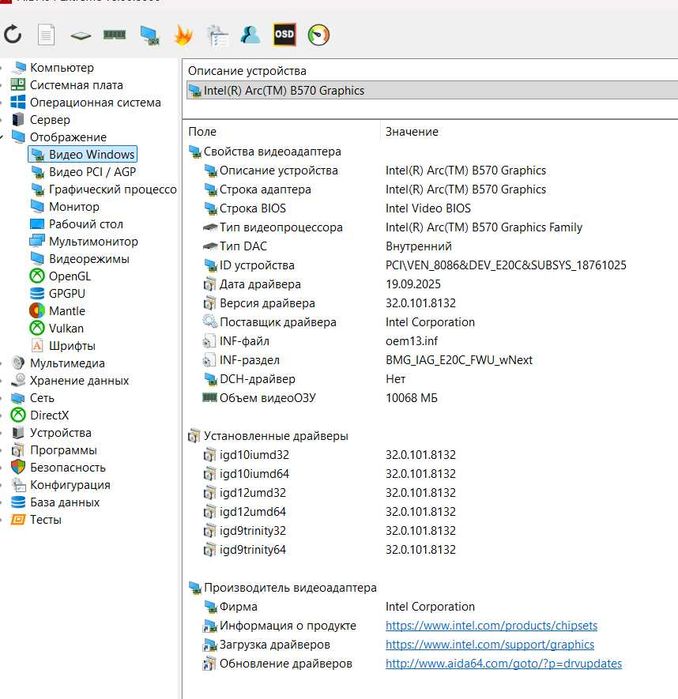This screenshot has width=678, height=699.
Task: Select the Строка BIOS row
Action: point(337,208)
